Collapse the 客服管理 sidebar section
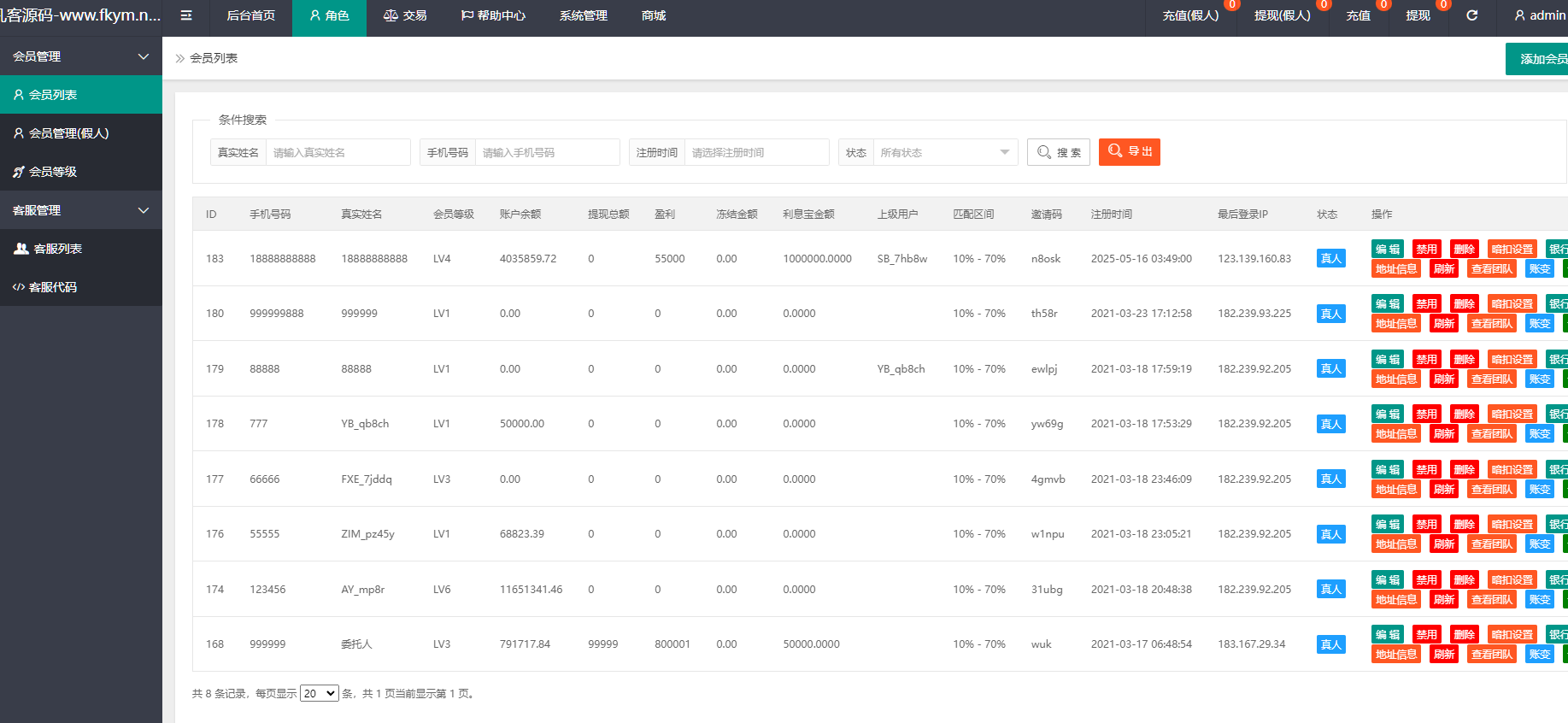 (x=143, y=210)
